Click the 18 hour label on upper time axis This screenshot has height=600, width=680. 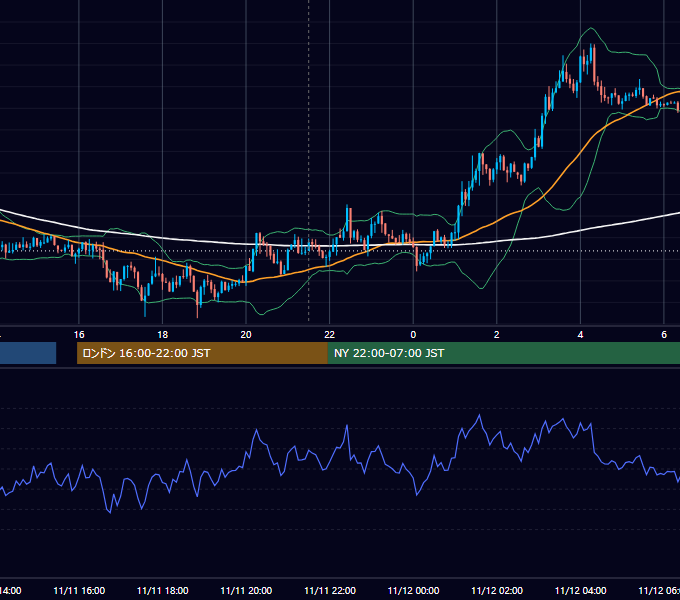click(163, 335)
